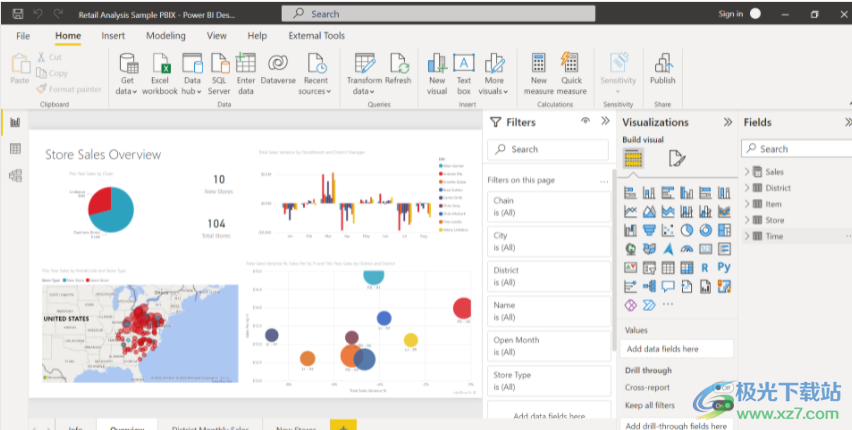
Task: Open the Store Type filter card
Action: pos(549,381)
